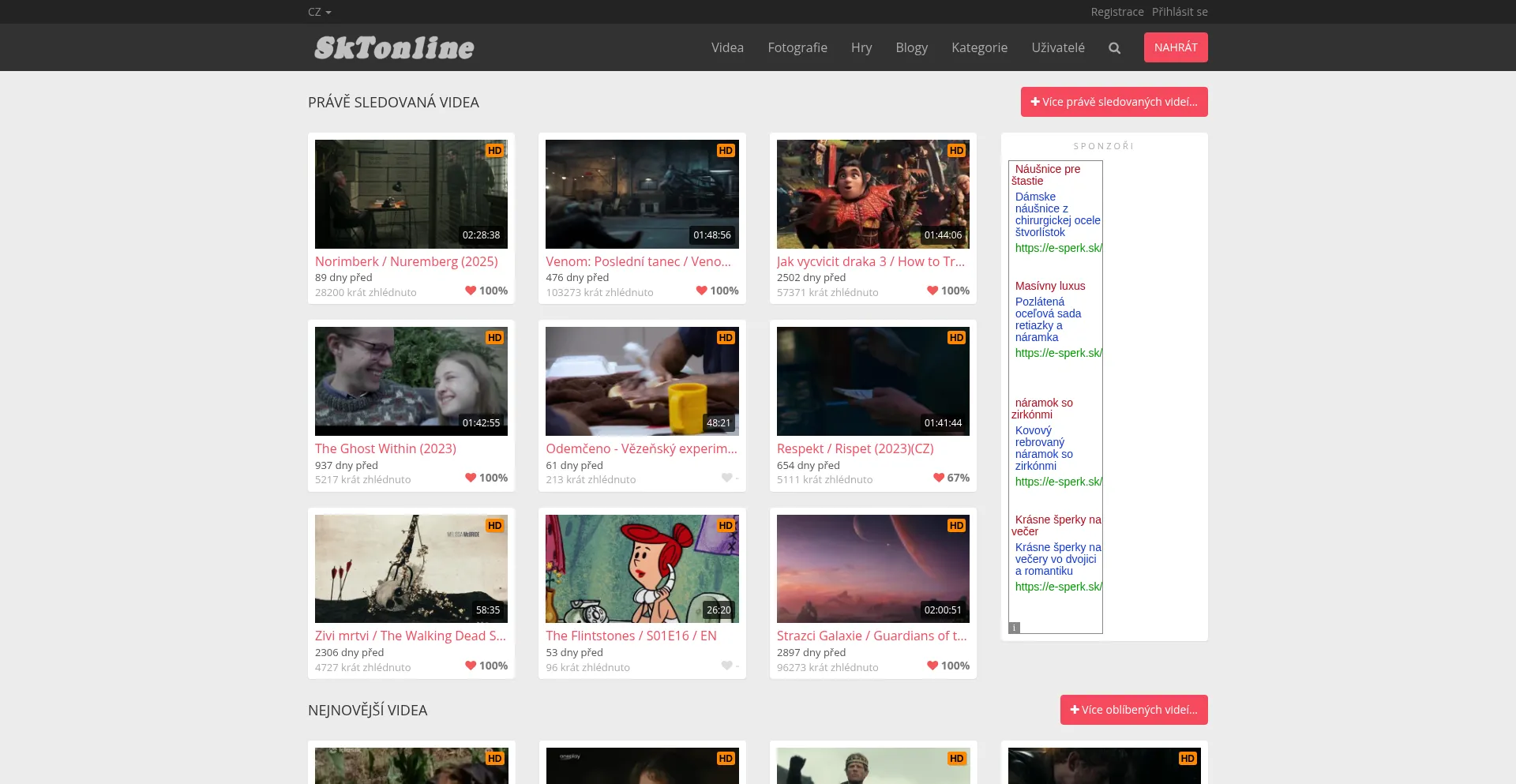Expand the CZ language dropdown
Screen dimensions: 1516x784
tap(320, 12)
